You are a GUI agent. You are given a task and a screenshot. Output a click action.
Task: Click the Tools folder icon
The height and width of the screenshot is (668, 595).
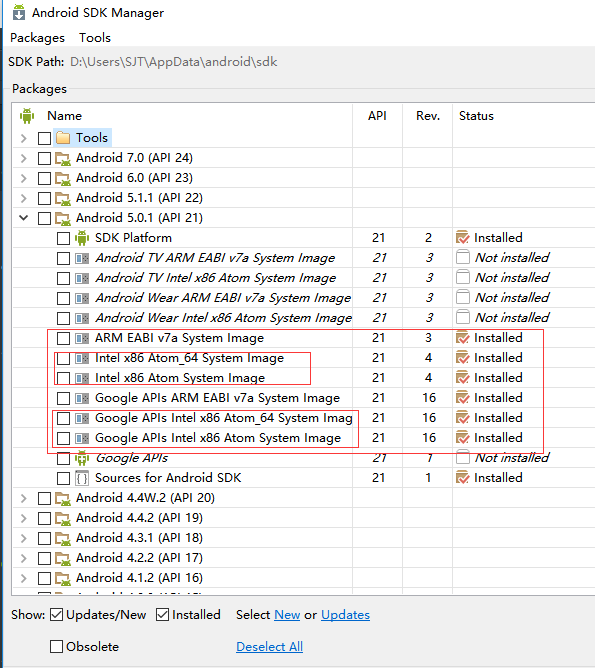tap(63, 138)
